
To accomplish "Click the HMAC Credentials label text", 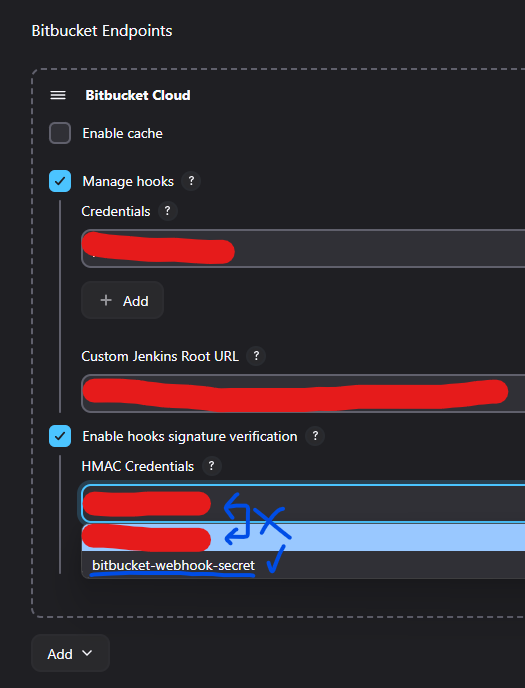I will pos(138,466).
